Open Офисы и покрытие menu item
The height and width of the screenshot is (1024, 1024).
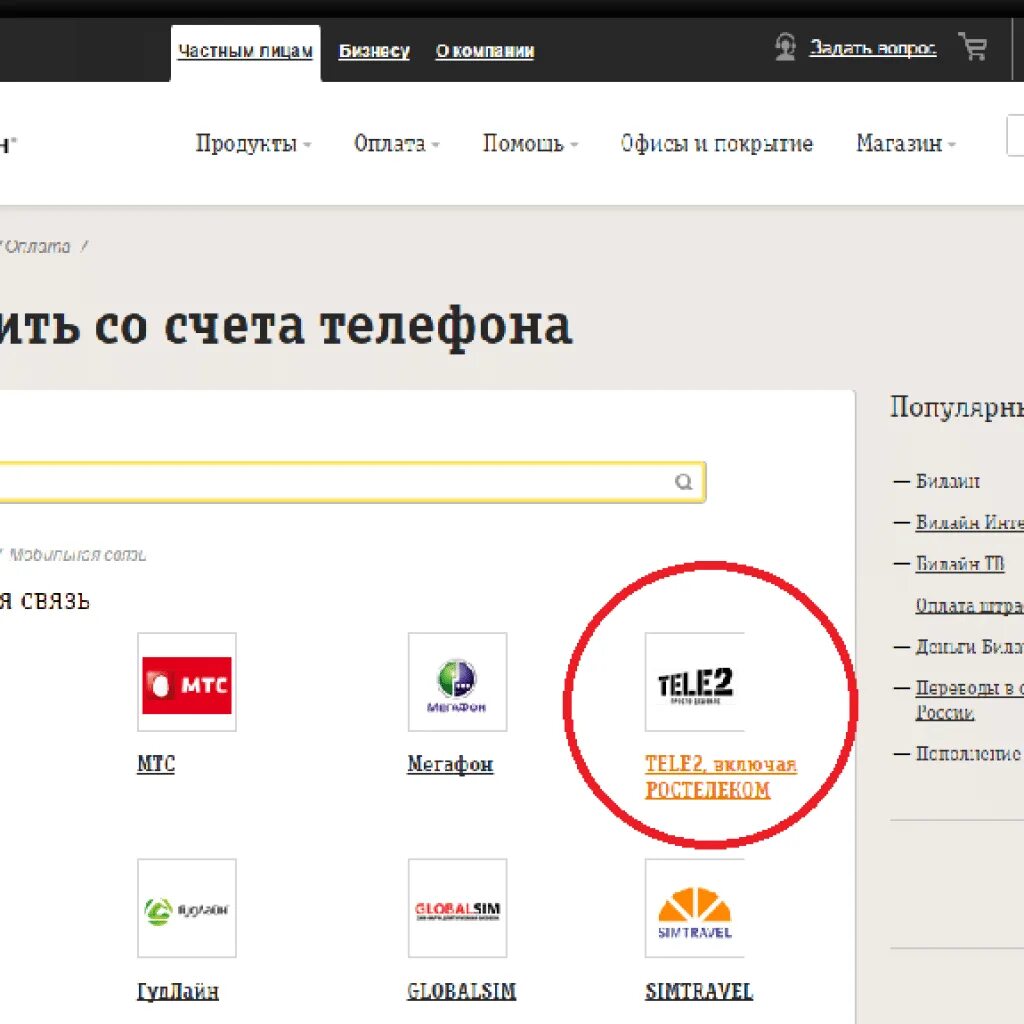click(716, 143)
